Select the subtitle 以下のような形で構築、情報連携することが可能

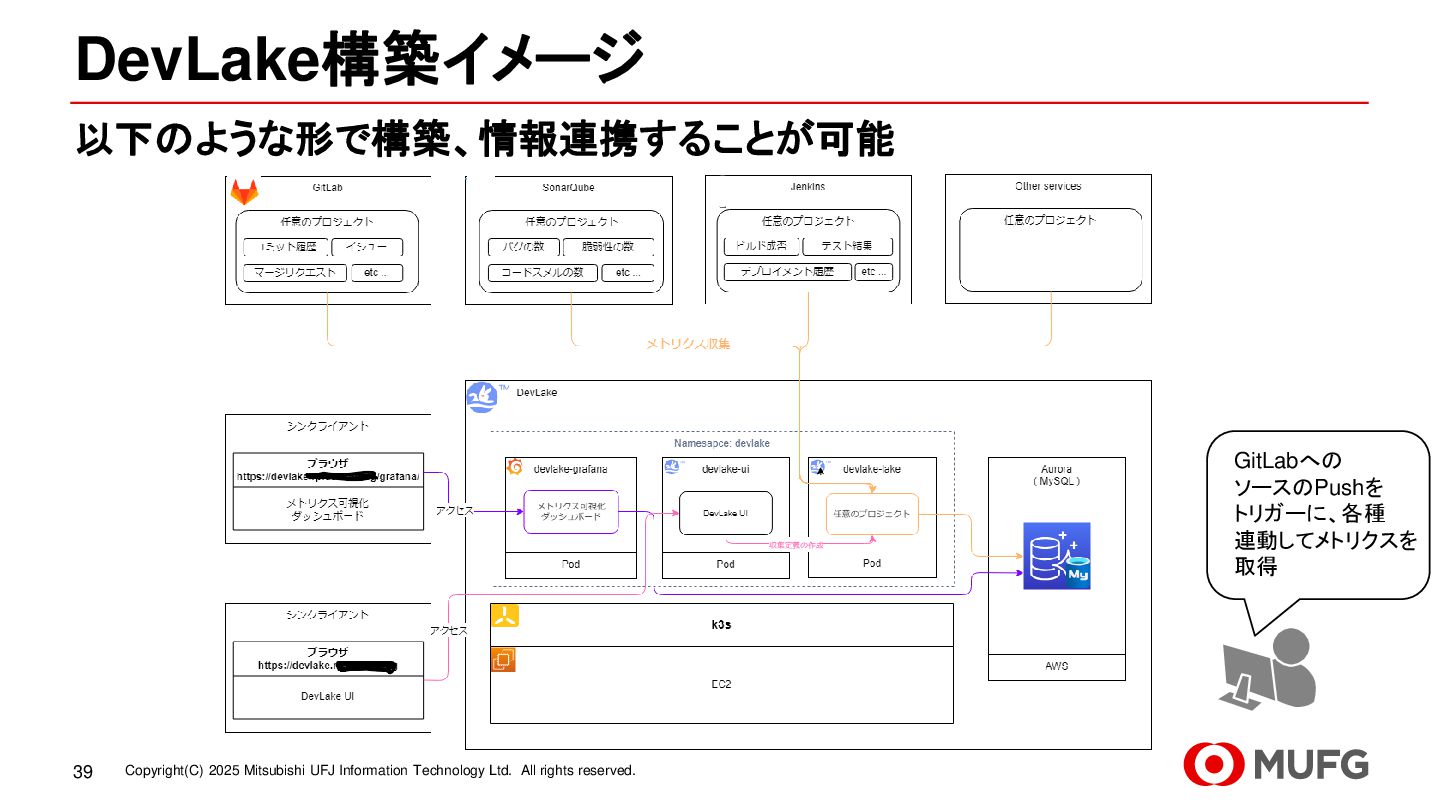coord(485,140)
